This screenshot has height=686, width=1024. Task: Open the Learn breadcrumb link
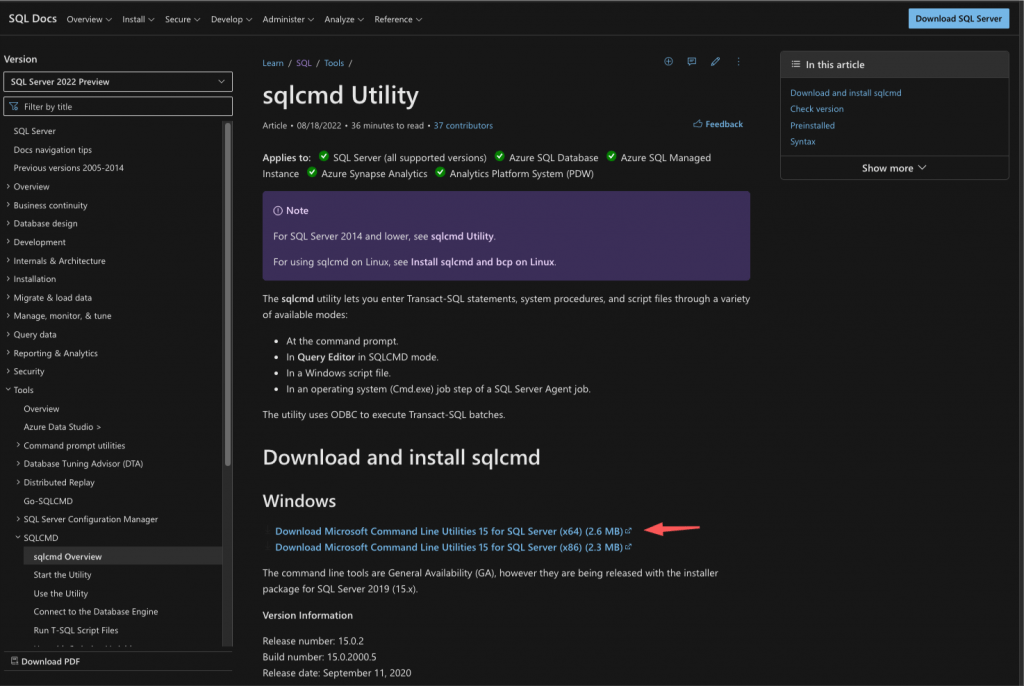[273, 63]
